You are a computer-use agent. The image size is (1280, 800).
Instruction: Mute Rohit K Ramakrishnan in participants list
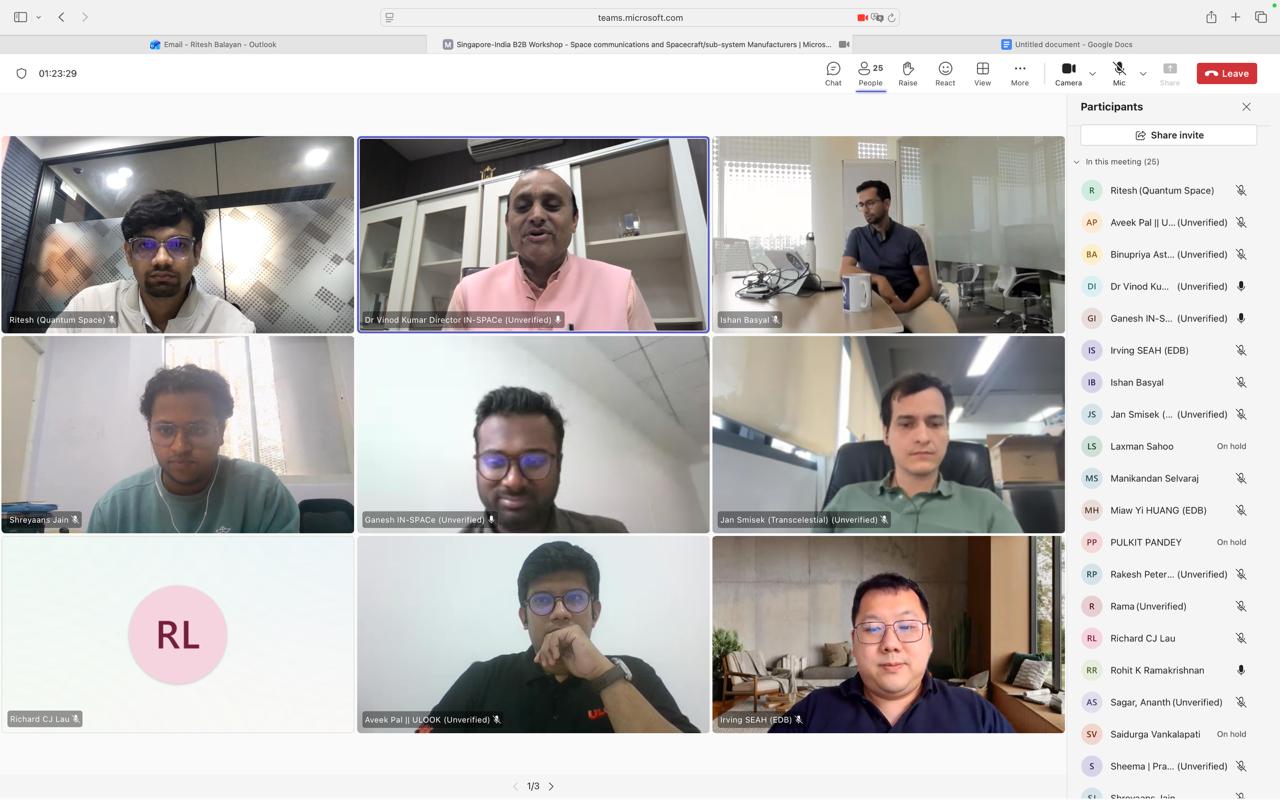pos(1240,670)
